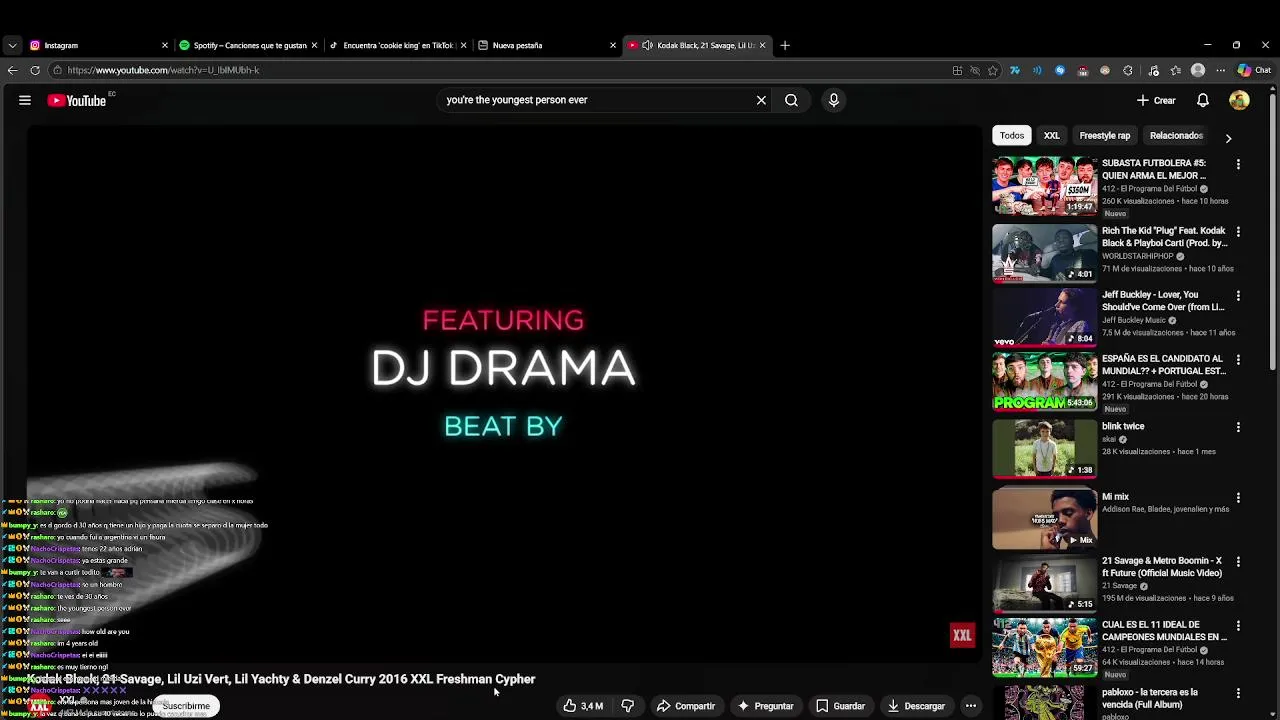Share the video with Compartir

tap(686, 706)
